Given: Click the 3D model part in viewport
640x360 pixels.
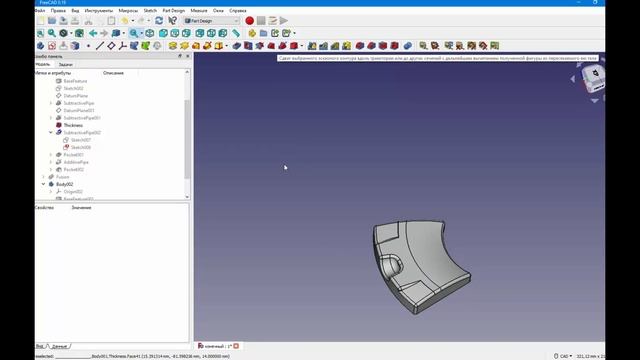Looking at the screenshot, I should click(421, 266).
